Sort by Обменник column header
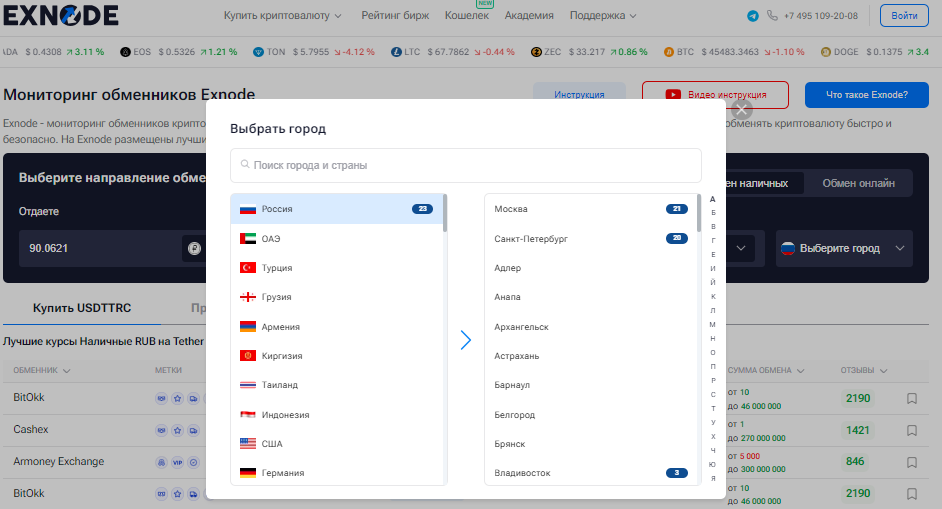The height and width of the screenshot is (509, 942). coord(41,370)
